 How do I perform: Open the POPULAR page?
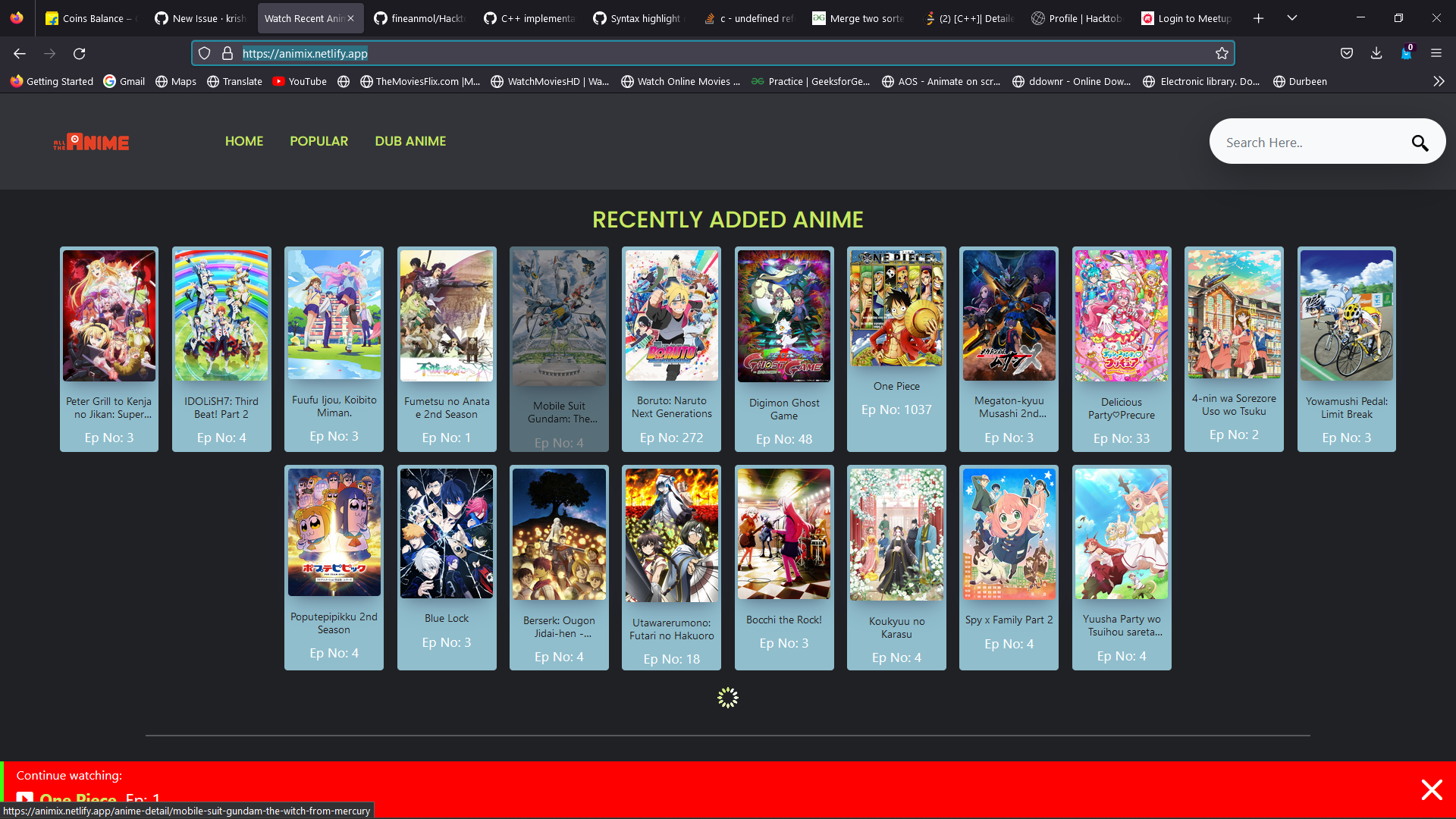pos(318,141)
